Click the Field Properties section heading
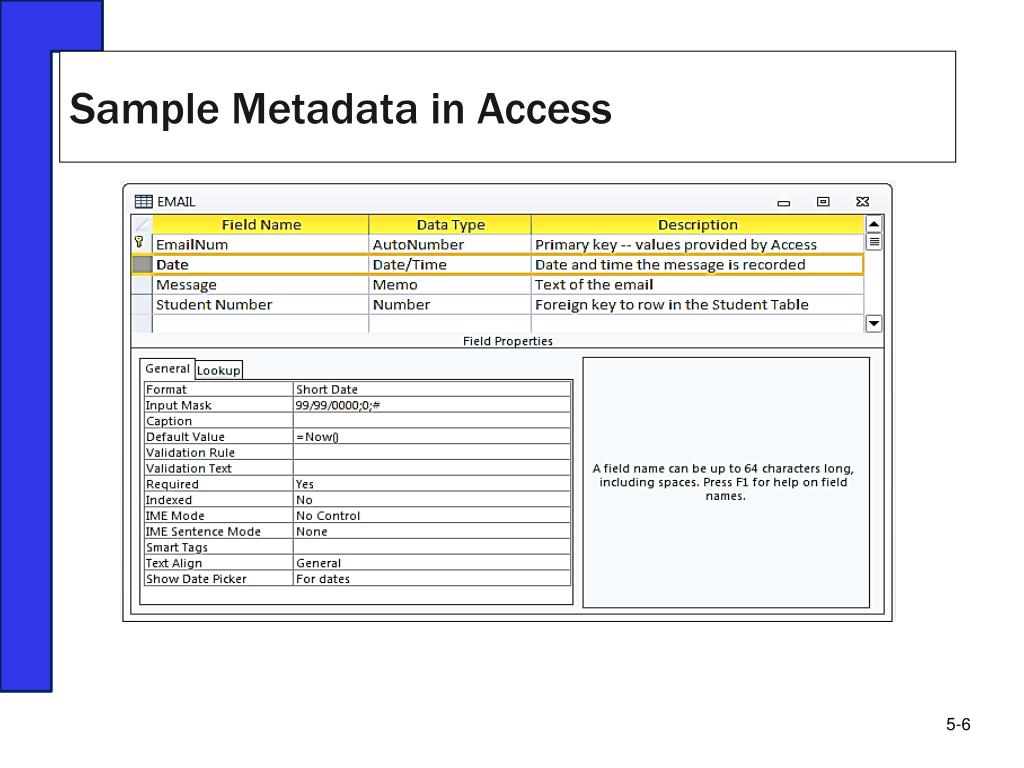This screenshot has height=768, width=1024. [507, 341]
